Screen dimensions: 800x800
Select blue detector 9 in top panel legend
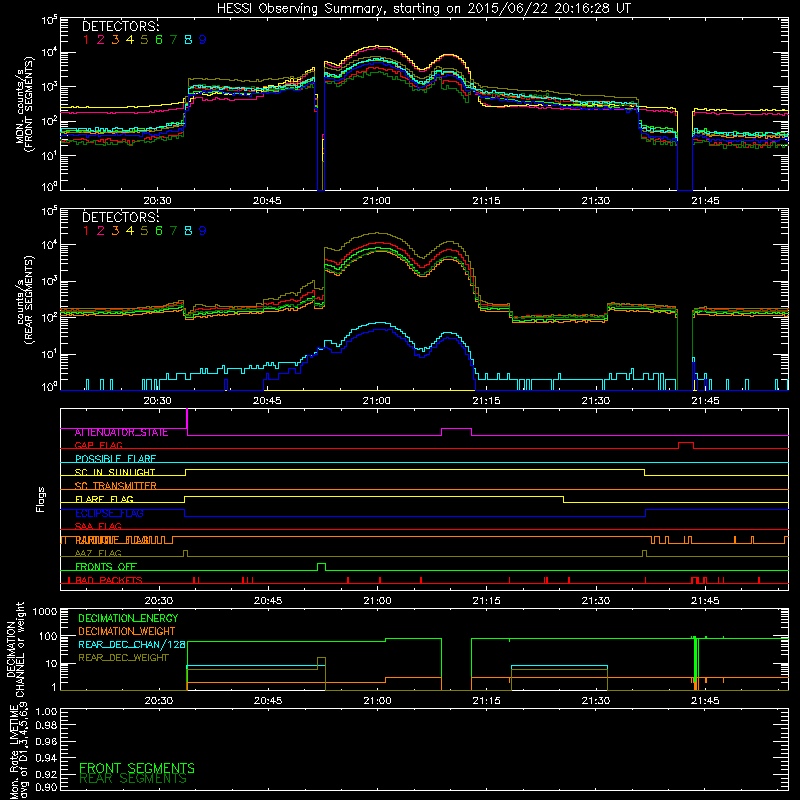203,40
